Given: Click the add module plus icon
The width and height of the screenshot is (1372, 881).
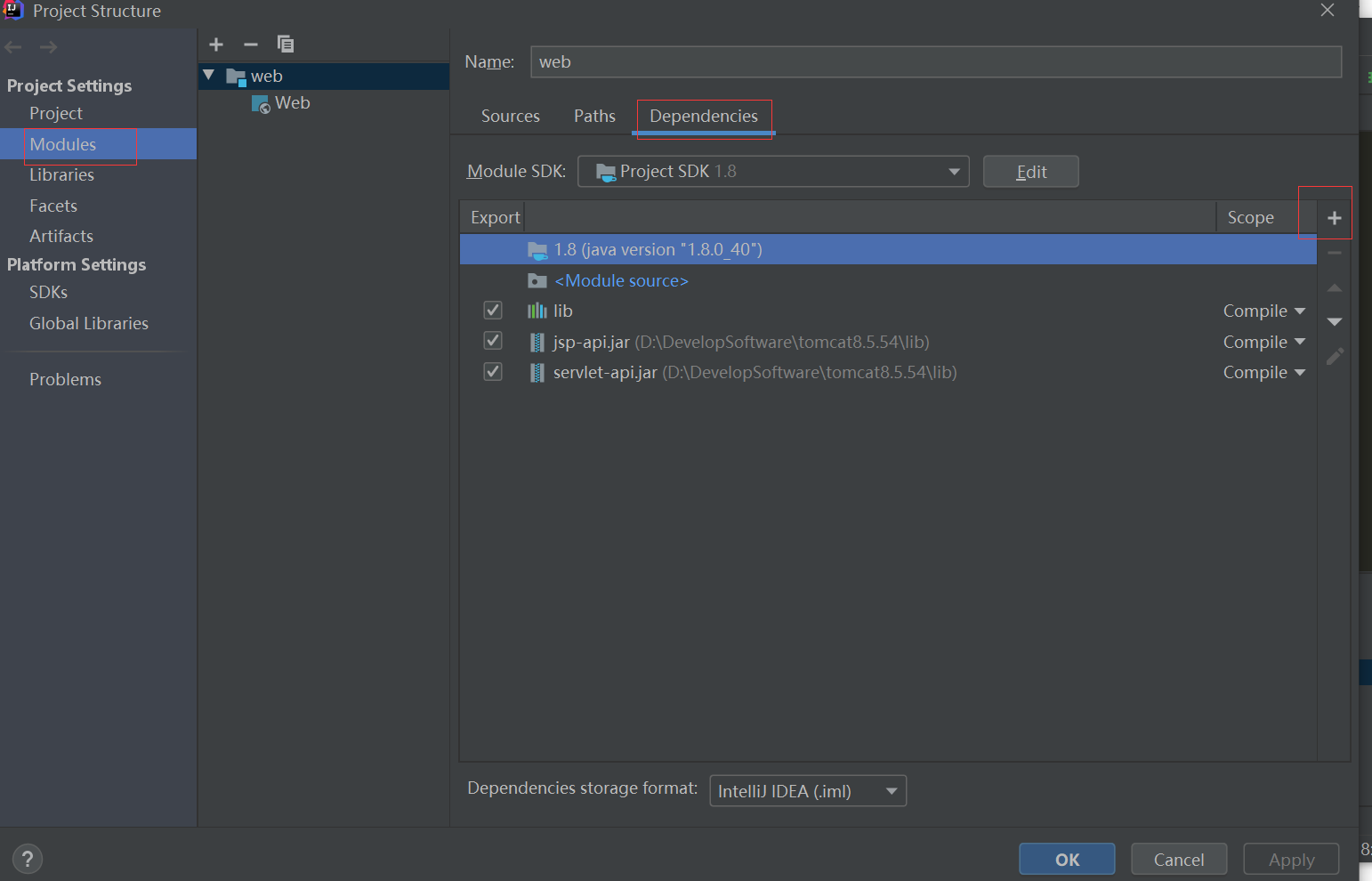Looking at the screenshot, I should [x=216, y=44].
